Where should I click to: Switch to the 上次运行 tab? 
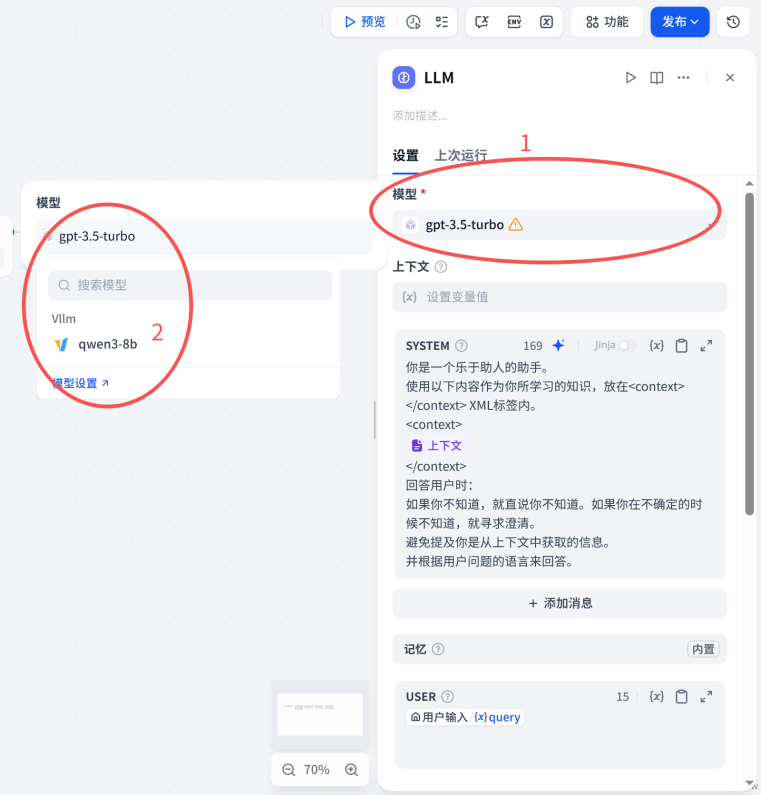(461, 155)
